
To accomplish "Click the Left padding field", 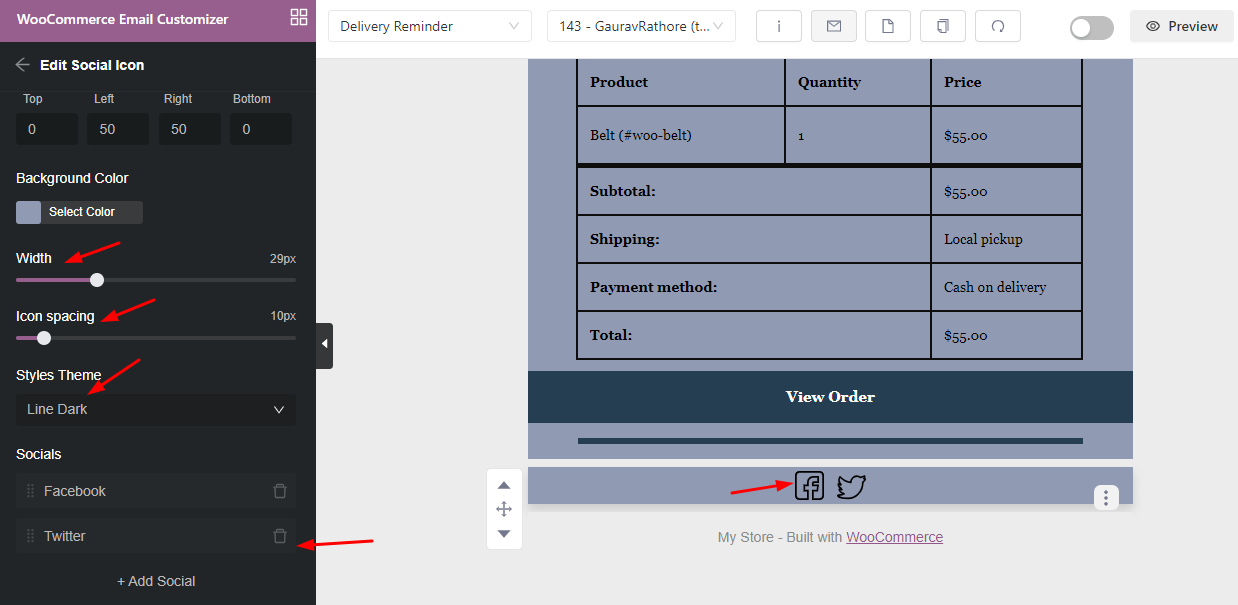I will (118, 129).
